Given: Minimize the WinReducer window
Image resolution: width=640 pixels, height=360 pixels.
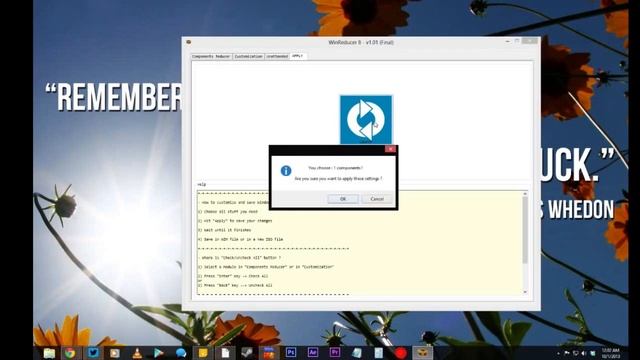Looking at the screenshot, I should coord(507,41).
